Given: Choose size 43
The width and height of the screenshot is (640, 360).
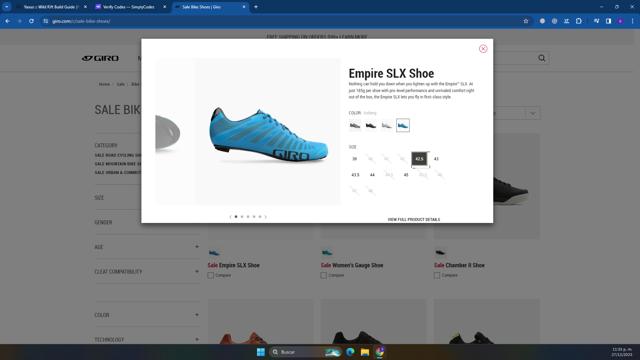Looking at the screenshot, I should (x=436, y=159).
